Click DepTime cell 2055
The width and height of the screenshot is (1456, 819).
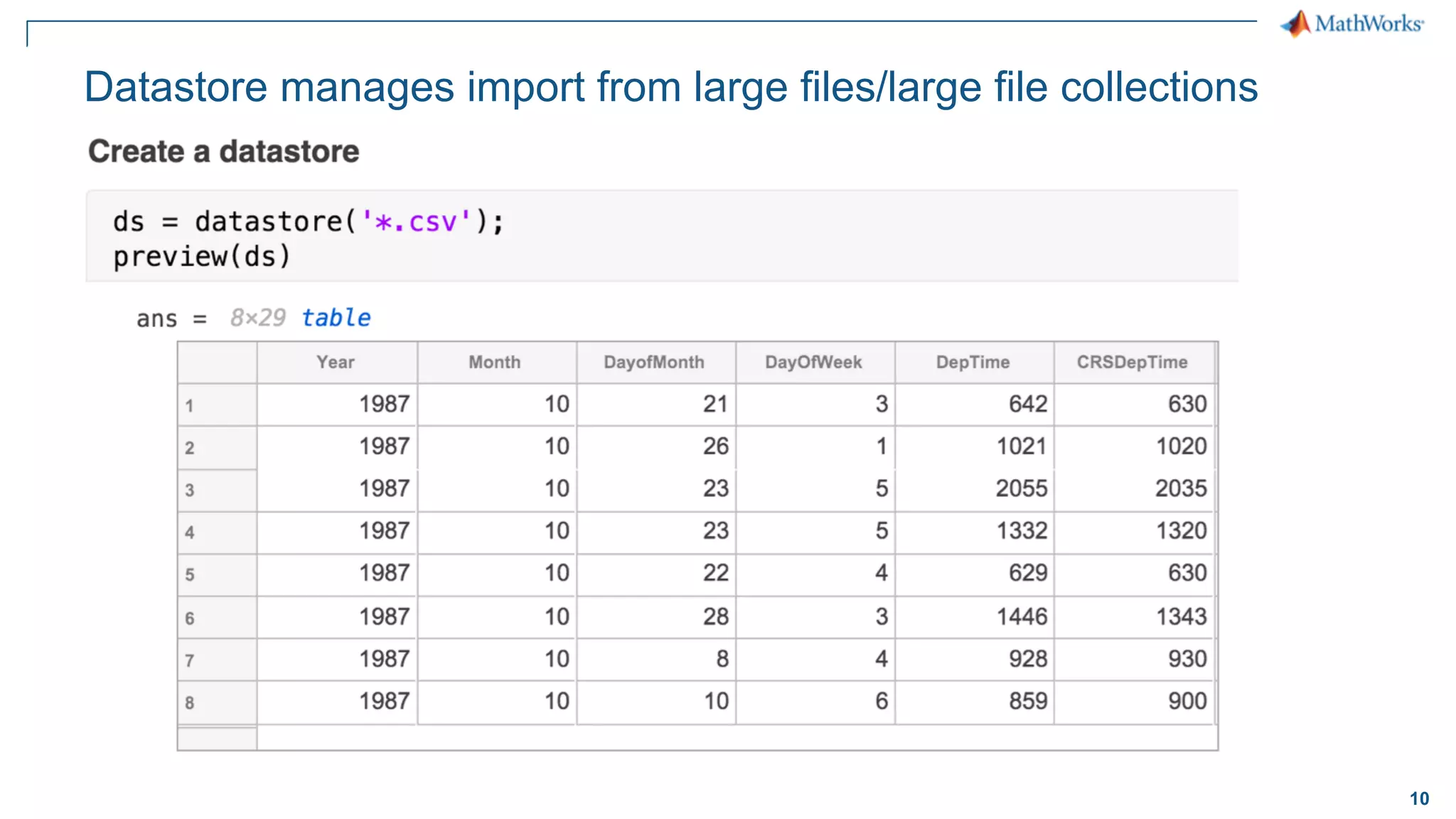974,488
